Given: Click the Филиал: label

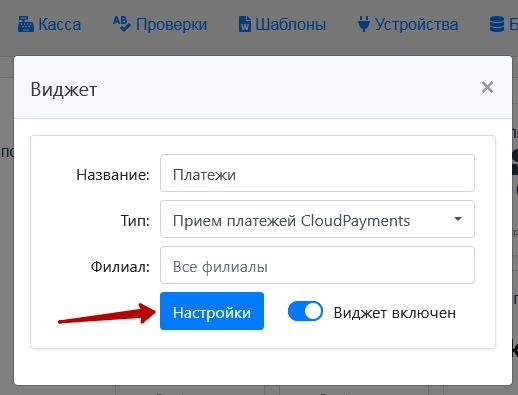Looking at the screenshot, I should coord(120,267).
